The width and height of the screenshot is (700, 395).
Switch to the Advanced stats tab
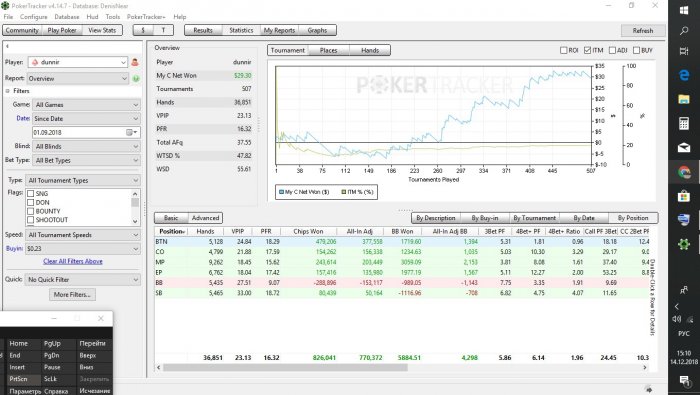coord(205,218)
